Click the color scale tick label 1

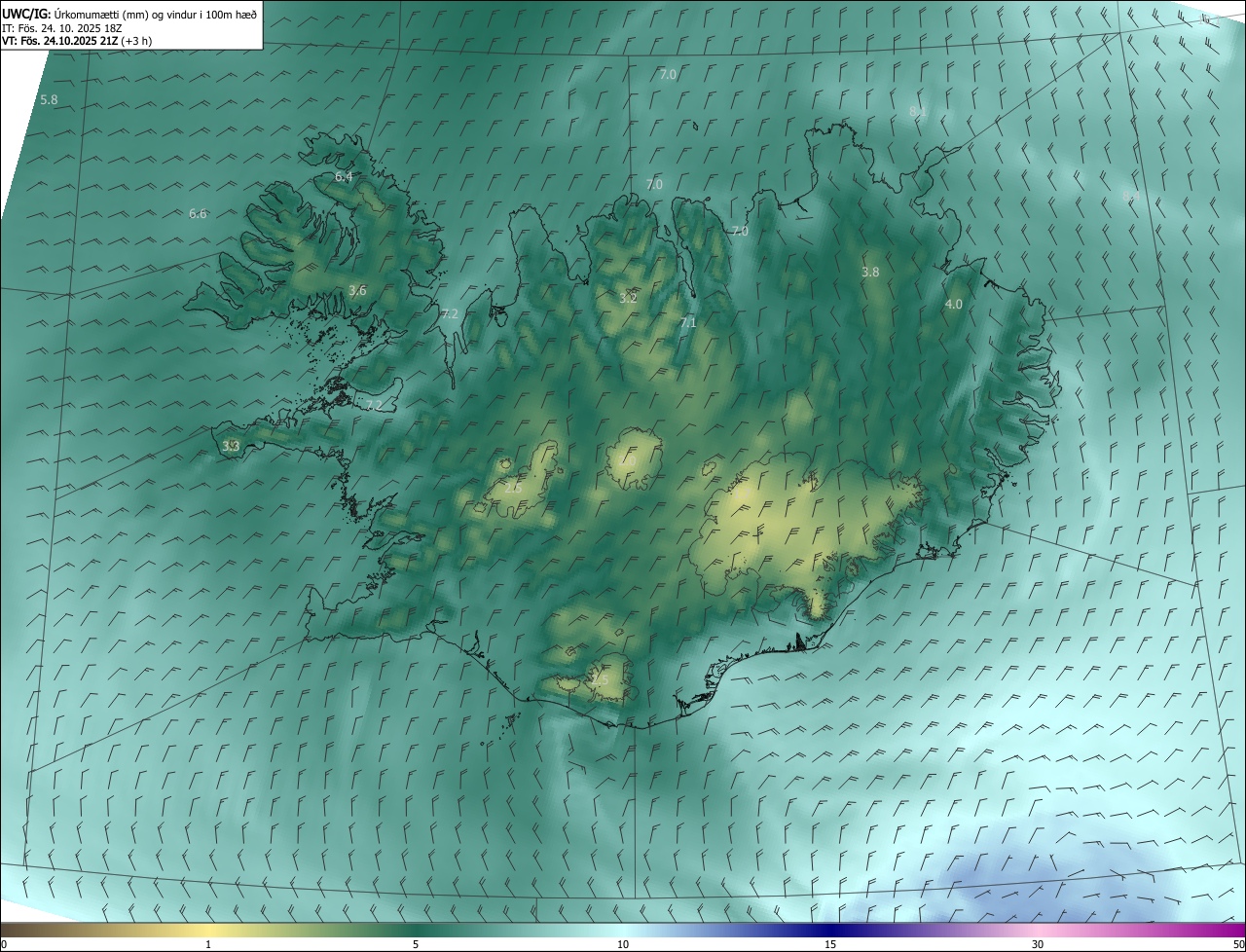[208, 944]
